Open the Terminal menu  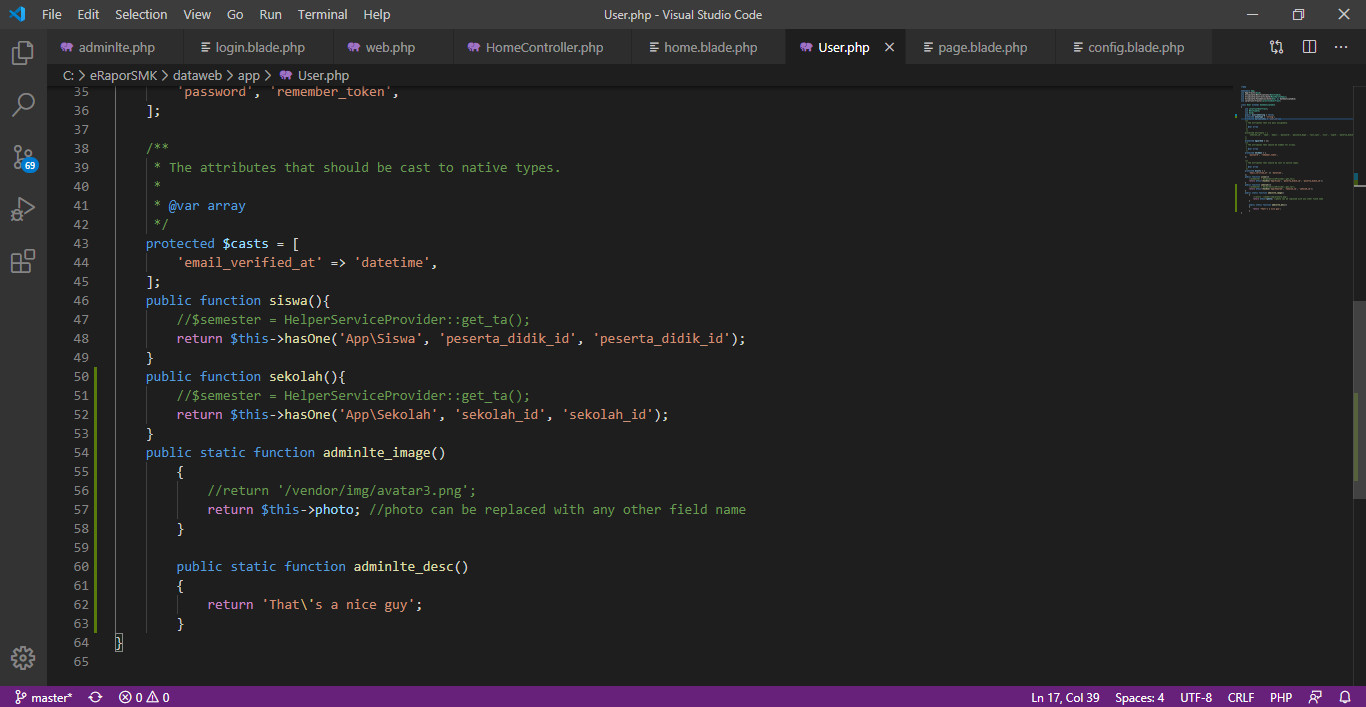click(x=323, y=15)
